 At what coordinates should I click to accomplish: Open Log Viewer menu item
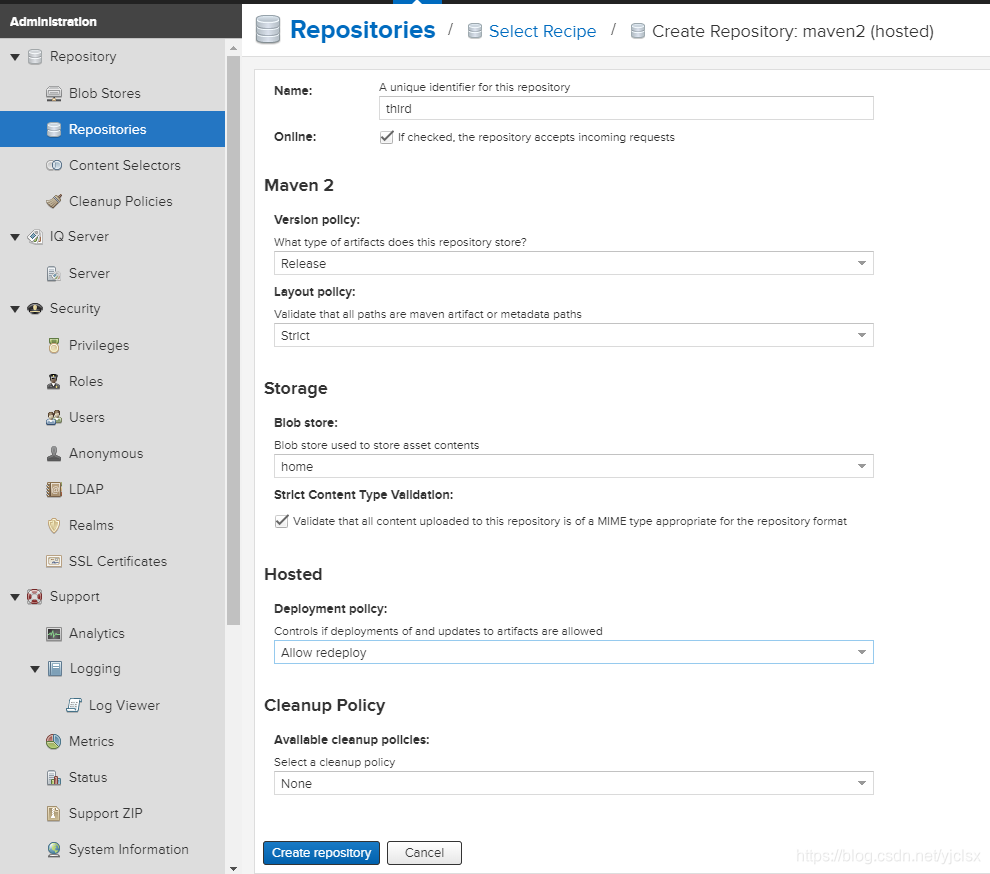click(112, 705)
